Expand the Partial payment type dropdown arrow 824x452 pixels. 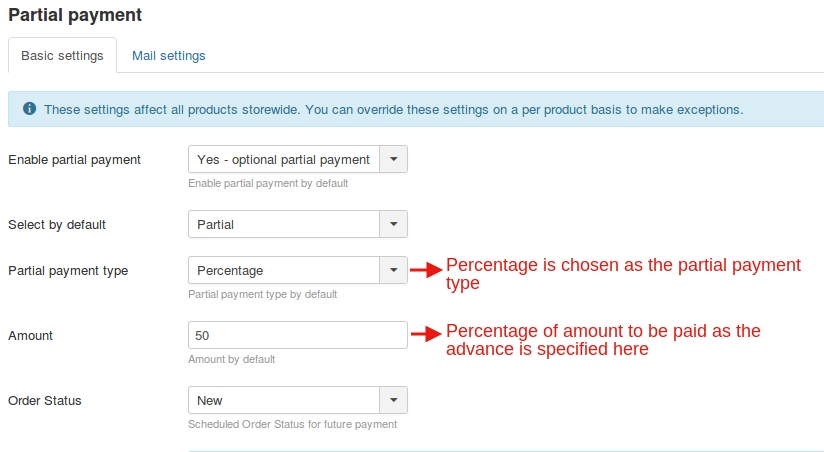393,270
